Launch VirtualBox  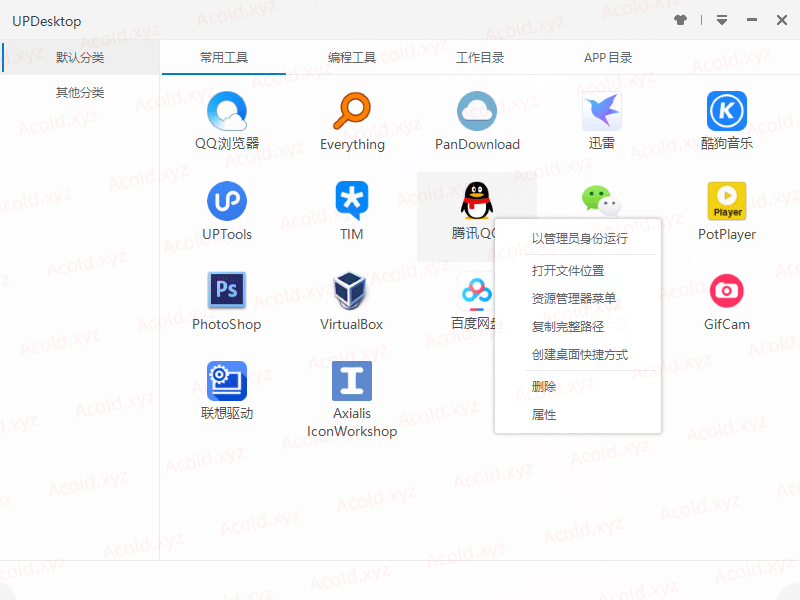pyautogui.click(x=350, y=291)
